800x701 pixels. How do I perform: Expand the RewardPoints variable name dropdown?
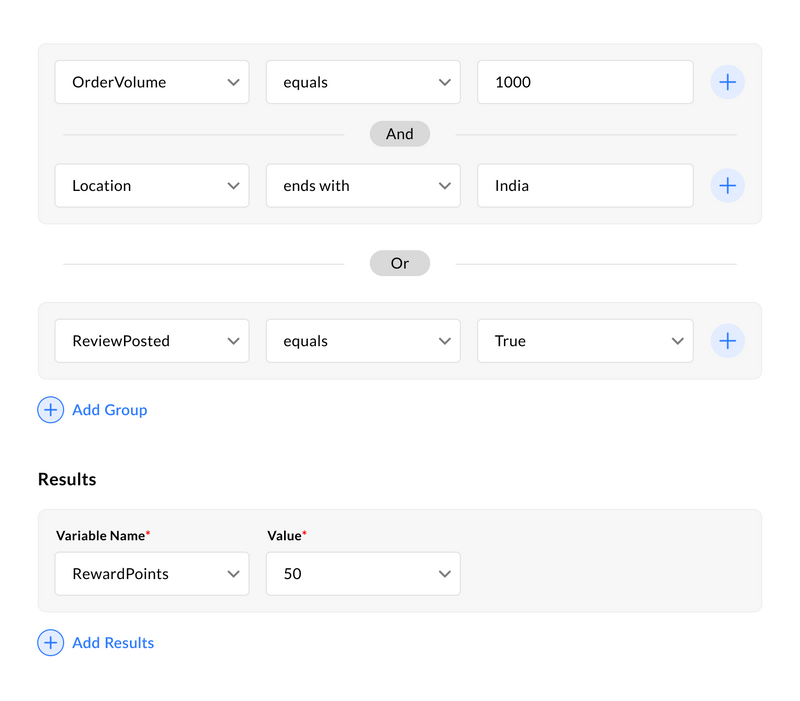[x=151, y=573]
